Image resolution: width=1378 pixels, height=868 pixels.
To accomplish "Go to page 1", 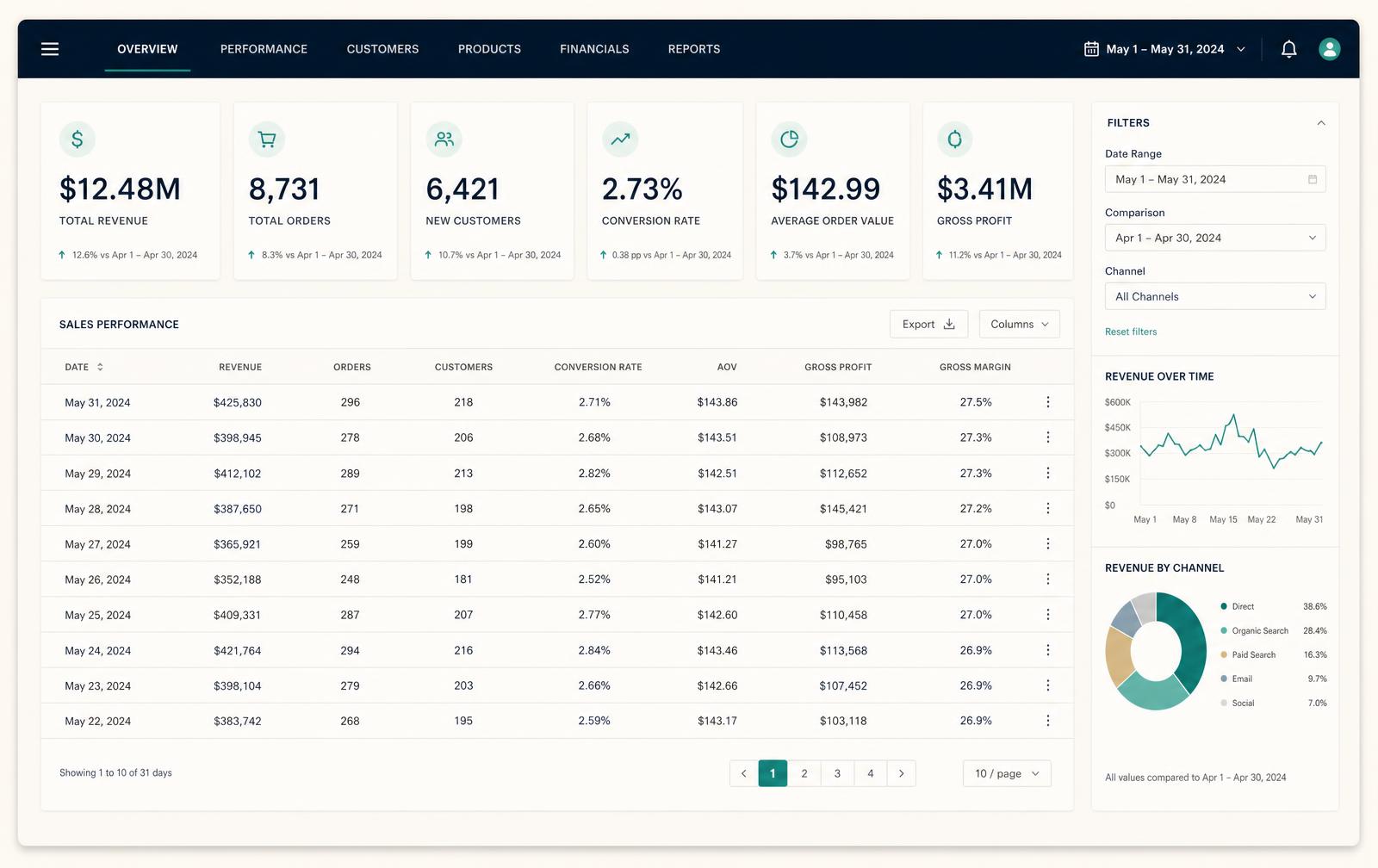I will [x=773, y=773].
